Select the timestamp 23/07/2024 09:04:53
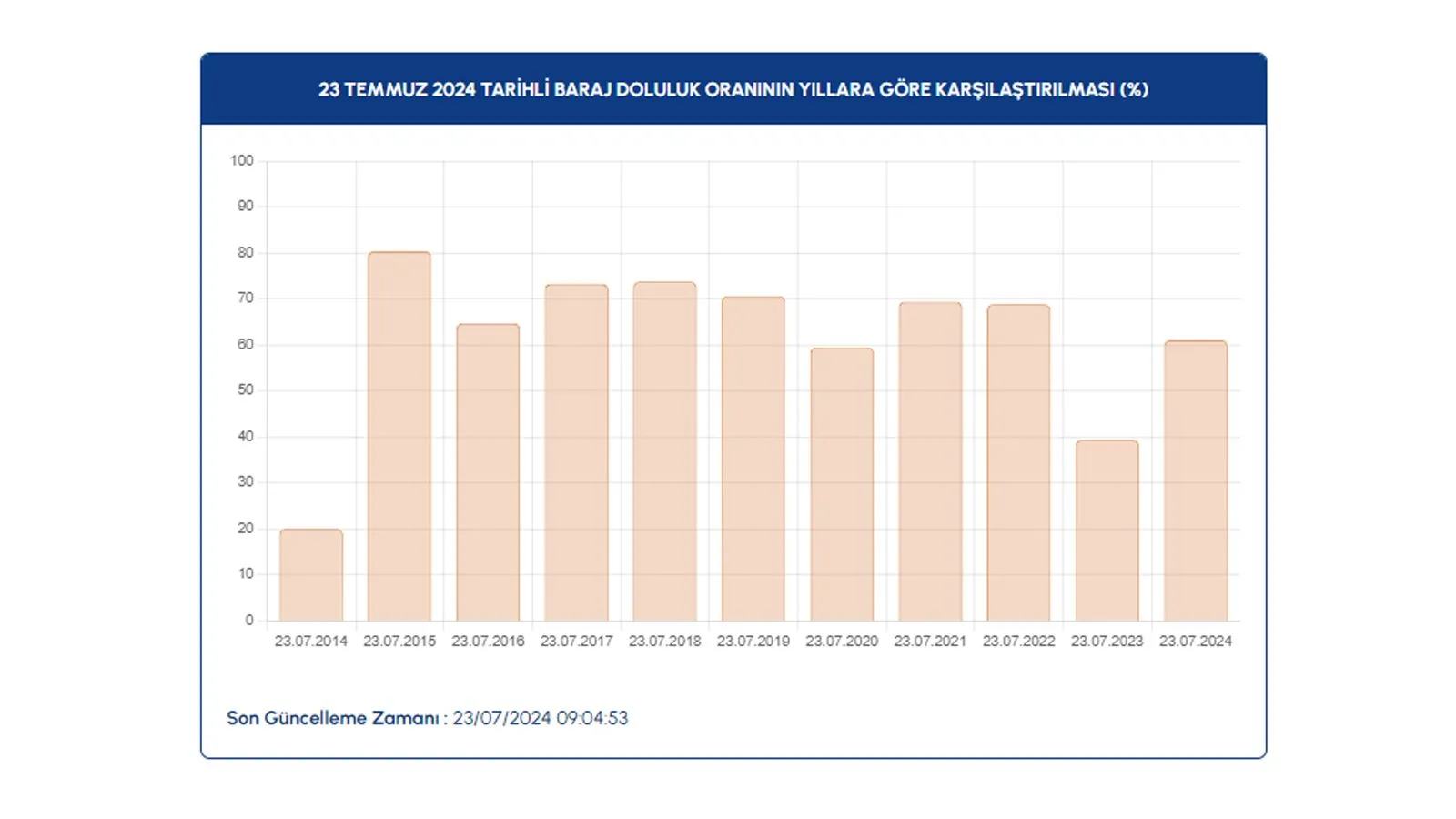 tap(541, 717)
